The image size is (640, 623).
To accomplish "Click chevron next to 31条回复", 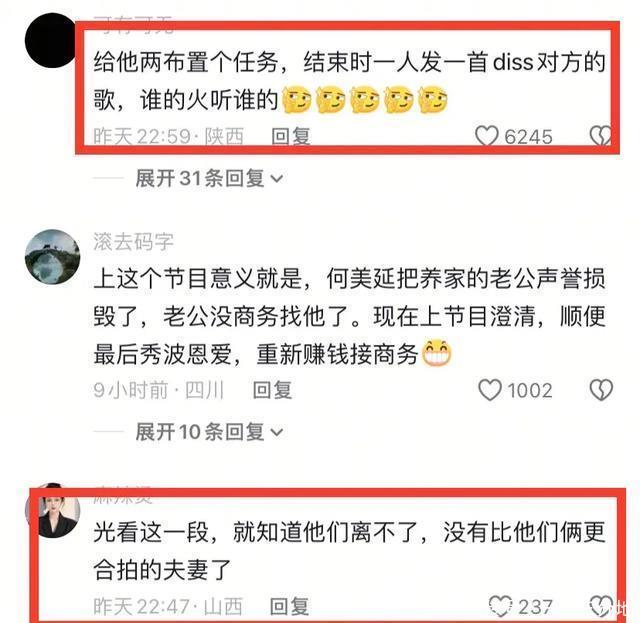I will coord(277,179).
